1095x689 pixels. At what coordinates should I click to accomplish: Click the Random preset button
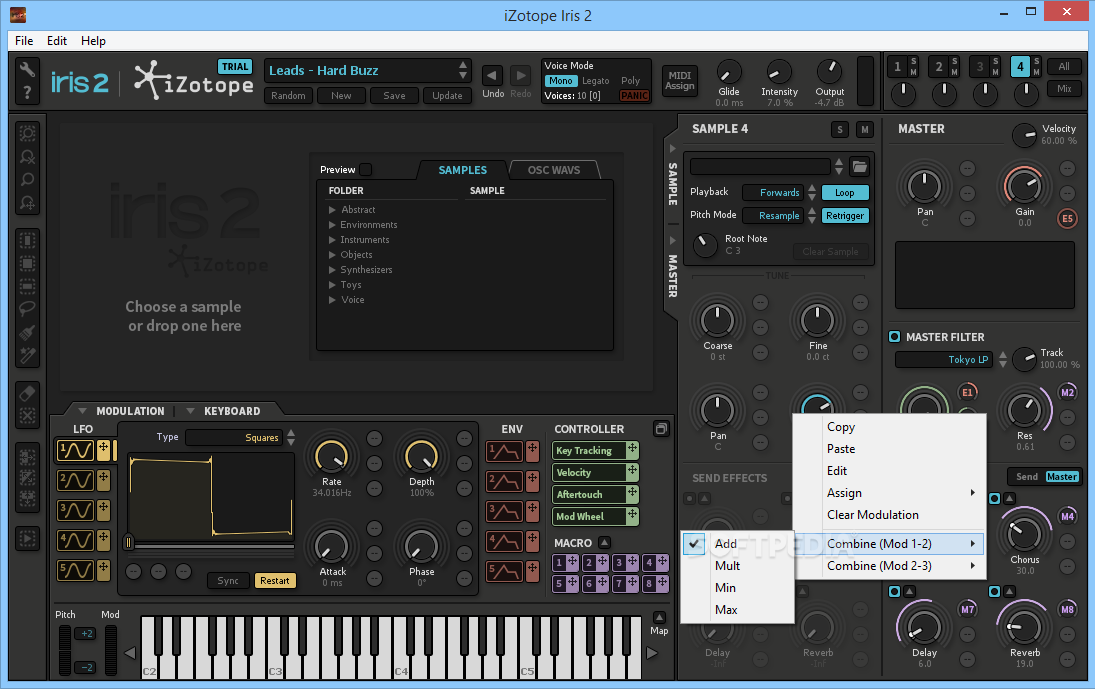pos(288,96)
